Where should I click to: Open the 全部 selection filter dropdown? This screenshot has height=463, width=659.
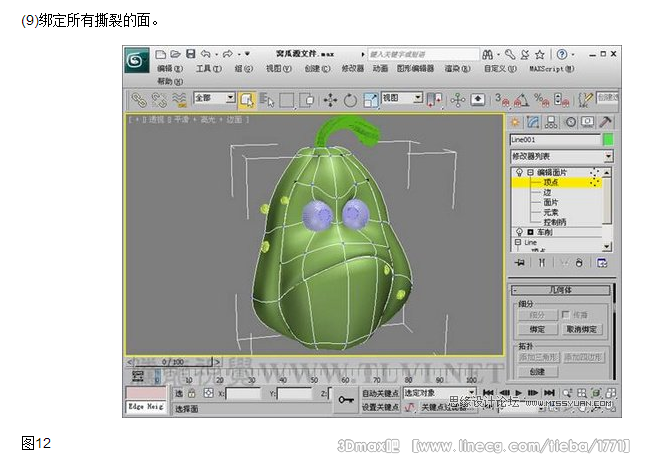click(x=214, y=98)
